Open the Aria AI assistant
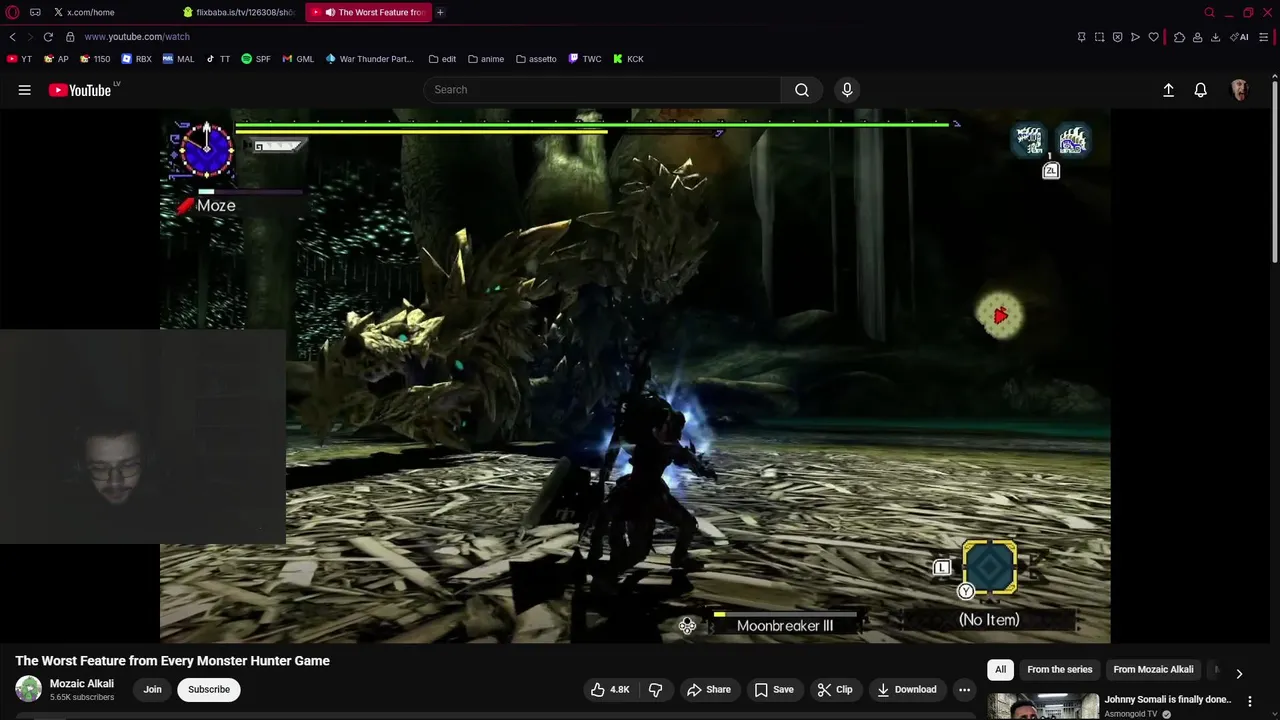Image resolution: width=1280 pixels, height=720 pixels. 1239,37
